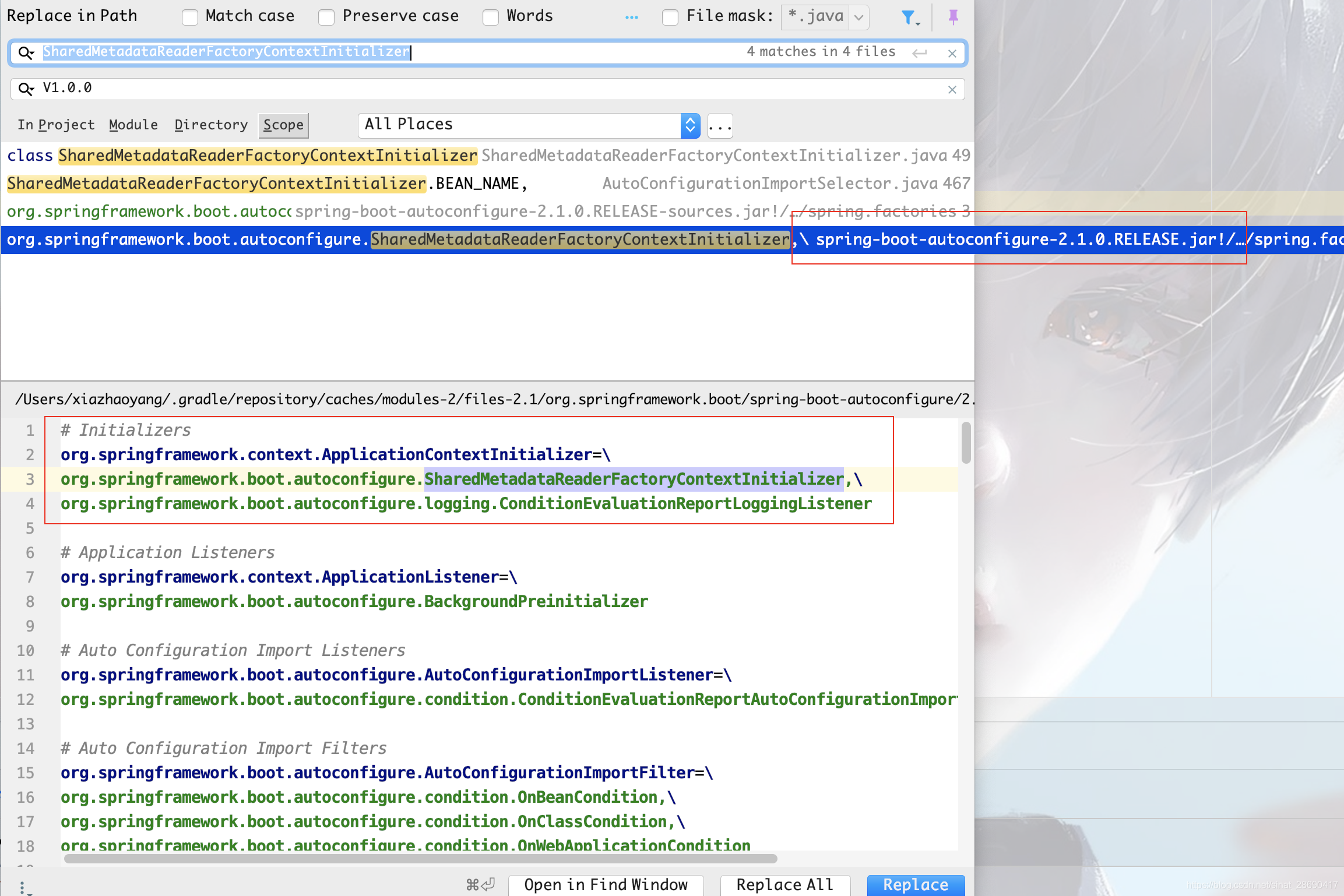Viewport: 1344px width, 896px height.
Task: Open the All Places scope dropdown
Action: pos(690,125)
